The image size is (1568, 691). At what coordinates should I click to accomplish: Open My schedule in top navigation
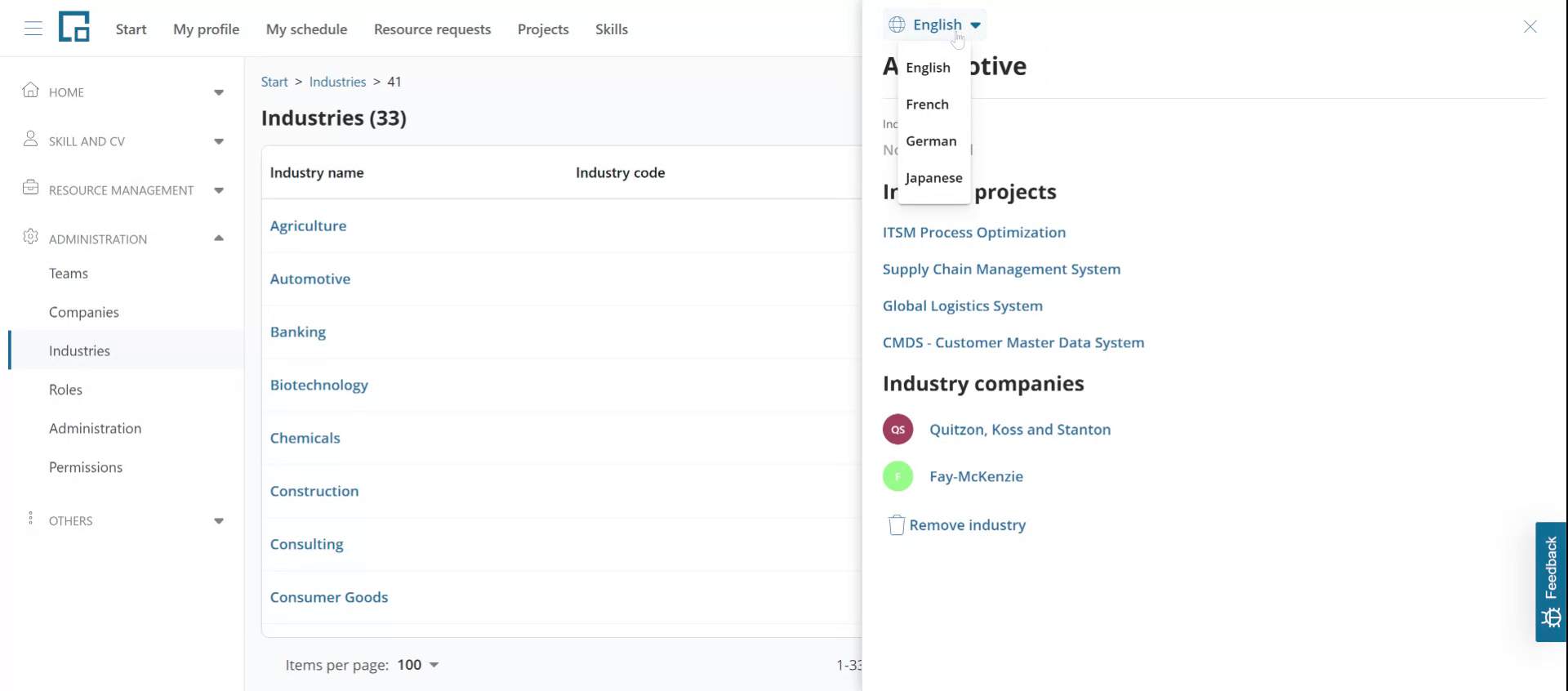tap(306, 29)
